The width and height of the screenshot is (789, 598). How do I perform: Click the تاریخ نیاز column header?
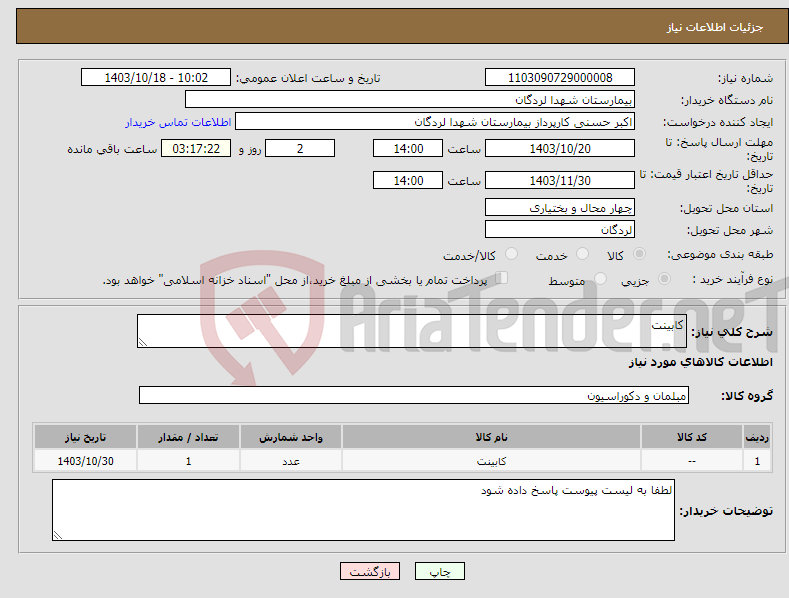(86, 437)
